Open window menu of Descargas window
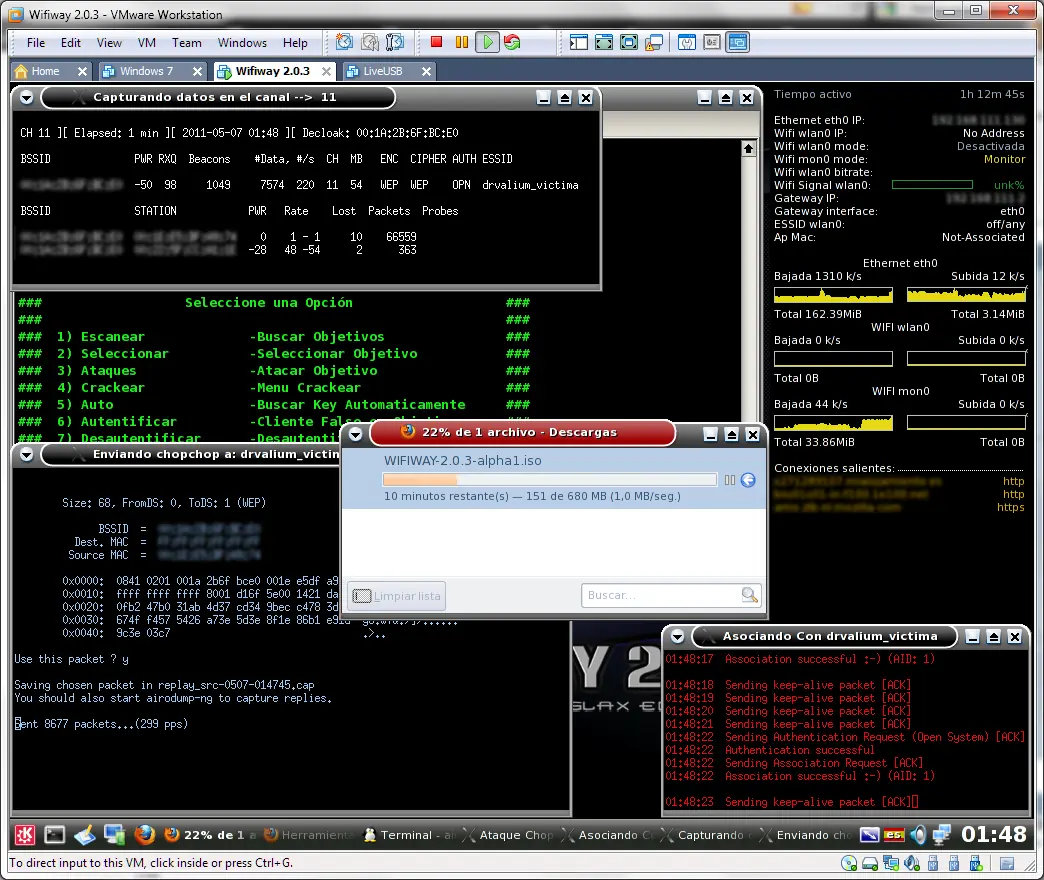This screenshot has height=880, width=1044. (356, 435)
